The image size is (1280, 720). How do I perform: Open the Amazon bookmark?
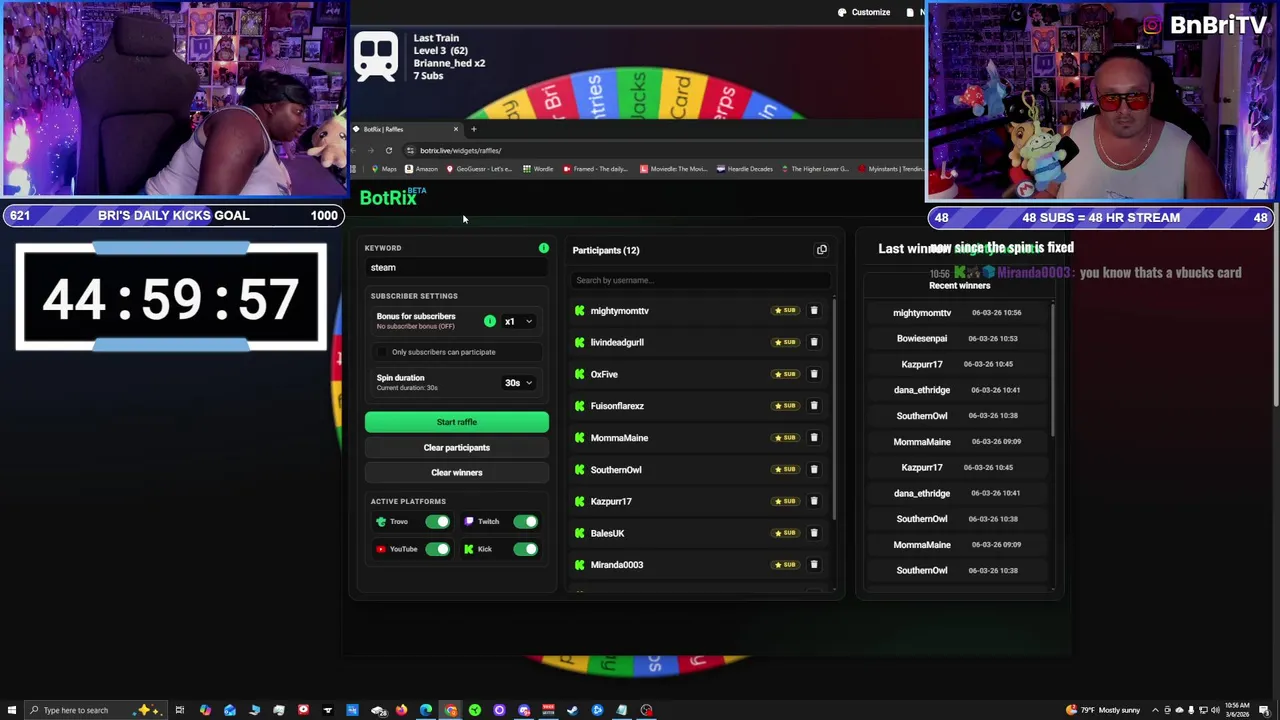click(421, 169)
